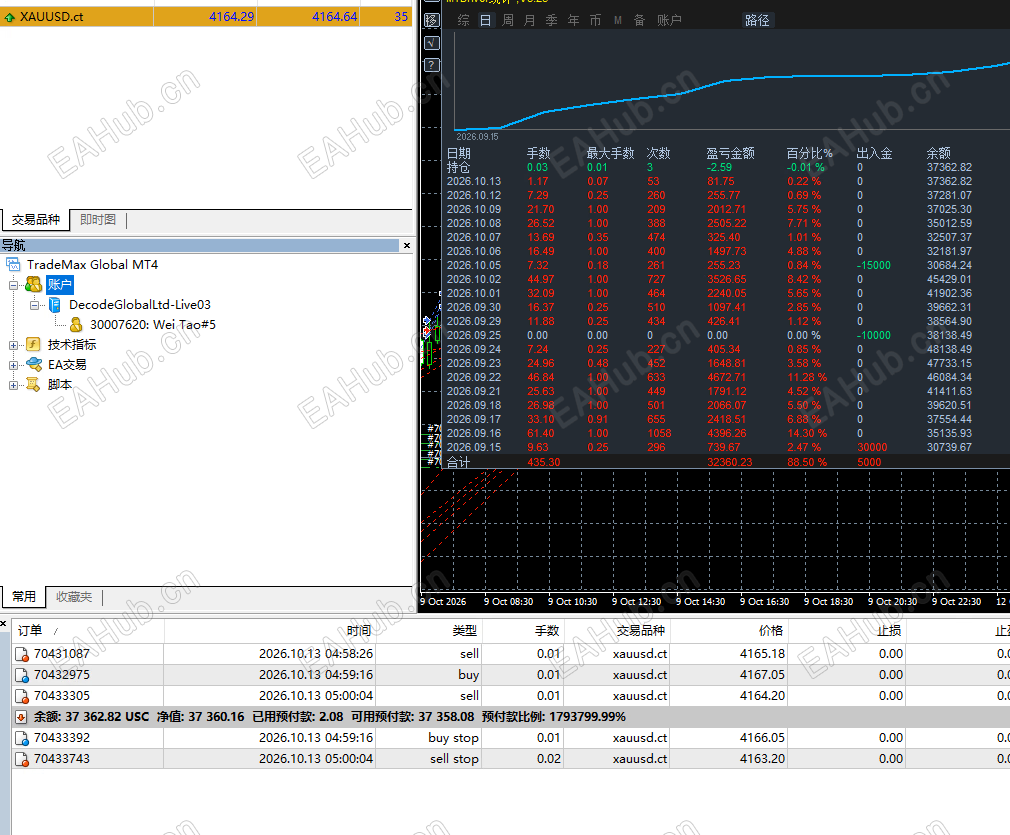Click the EA交易 expert advisor hat icon
The width and height of the screenshot is (1010, 835).
pyautogui.click(x=33, y=365)
